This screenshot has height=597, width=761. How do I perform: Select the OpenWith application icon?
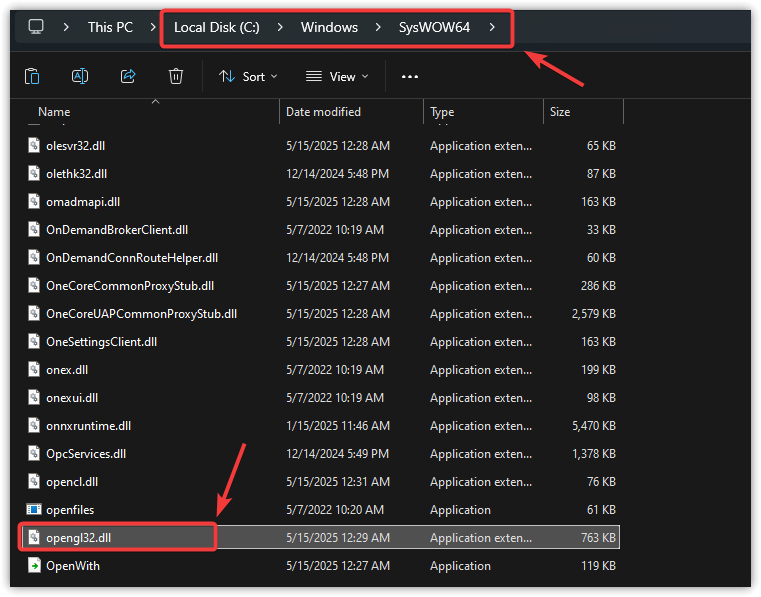pos(34,566)
